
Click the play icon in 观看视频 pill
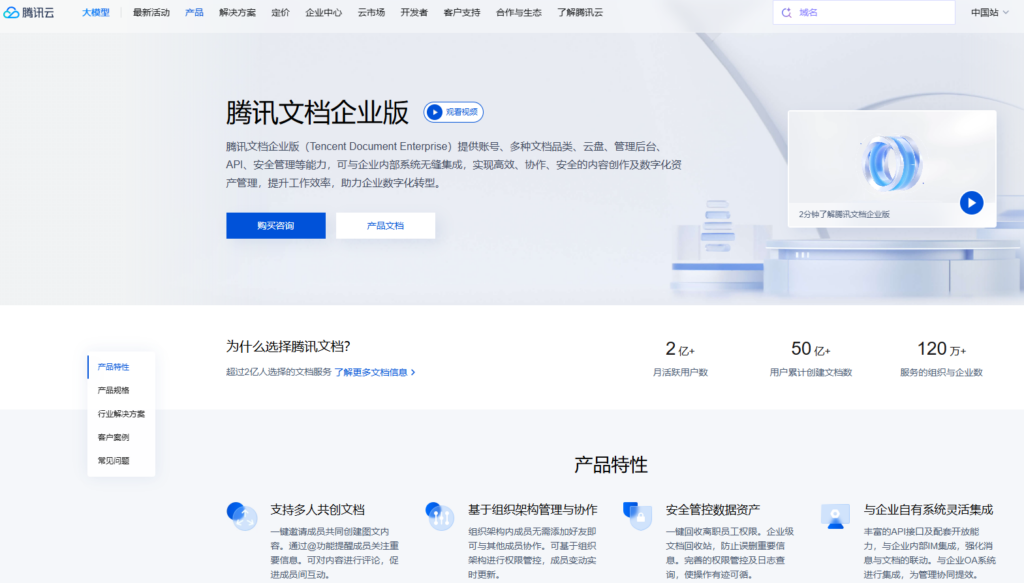tap(434, 112)
